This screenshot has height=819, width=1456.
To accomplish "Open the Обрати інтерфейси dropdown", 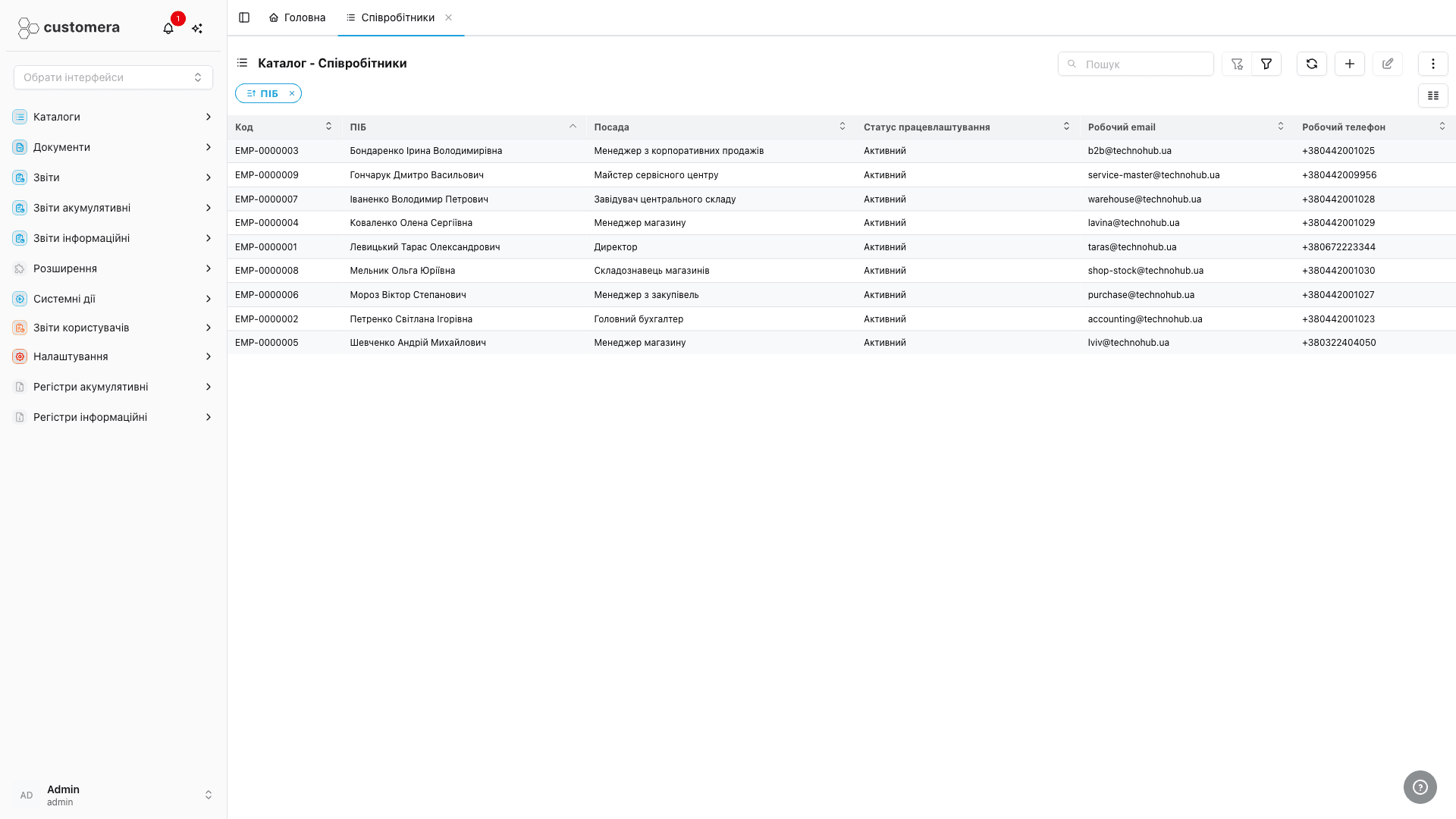I will click(113, 77).
